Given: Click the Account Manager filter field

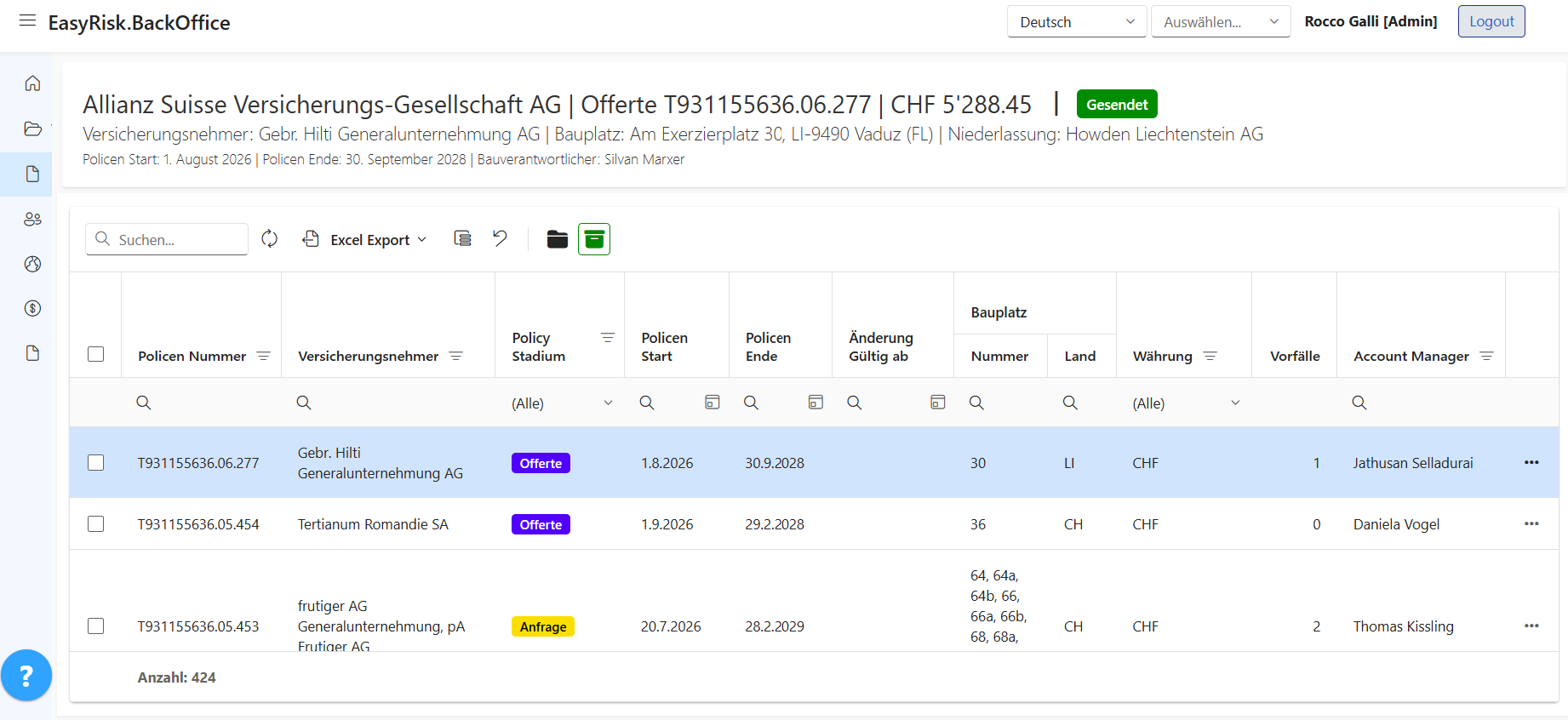Looking at the screenshot, I should pos(1421,403).
